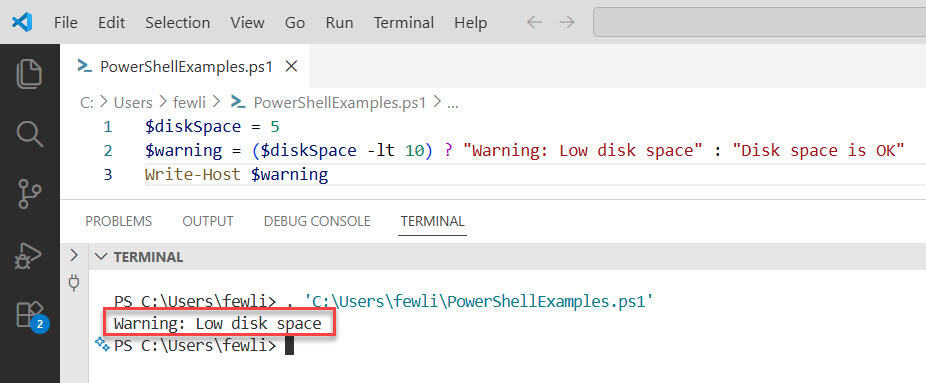
Task: Go forward with the right arrow
Action: tap(567, 22)
